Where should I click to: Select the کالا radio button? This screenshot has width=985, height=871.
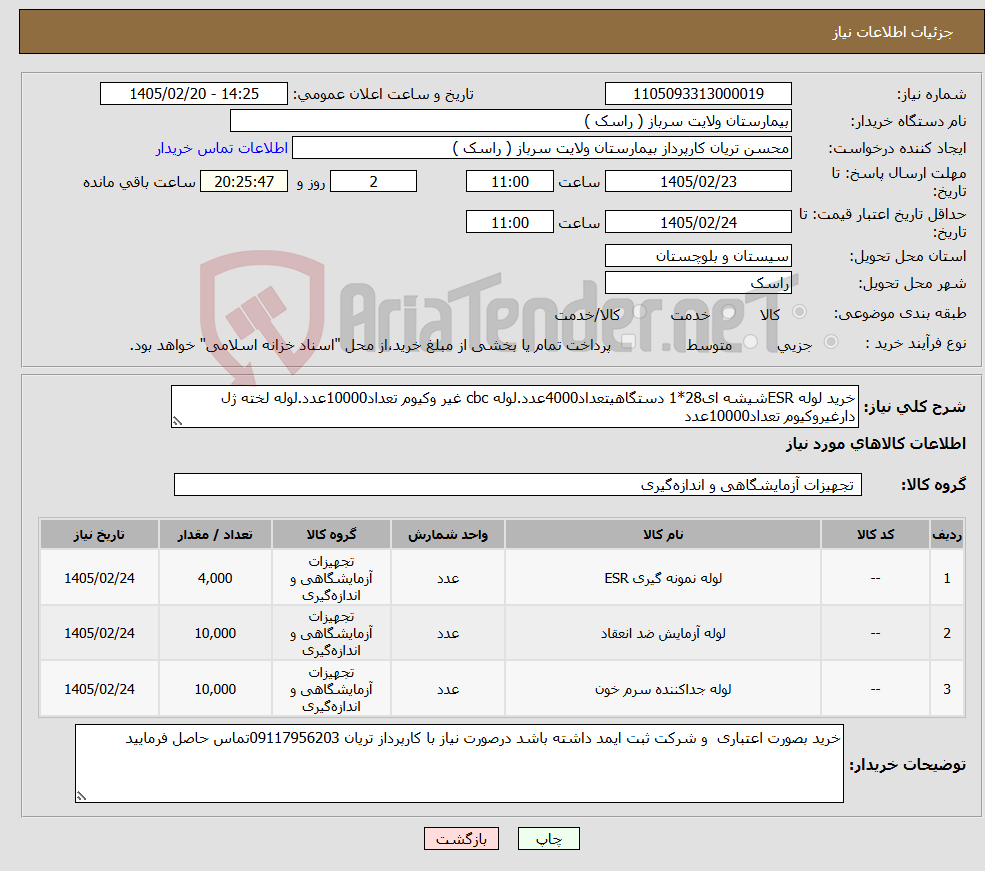(800, 312)
